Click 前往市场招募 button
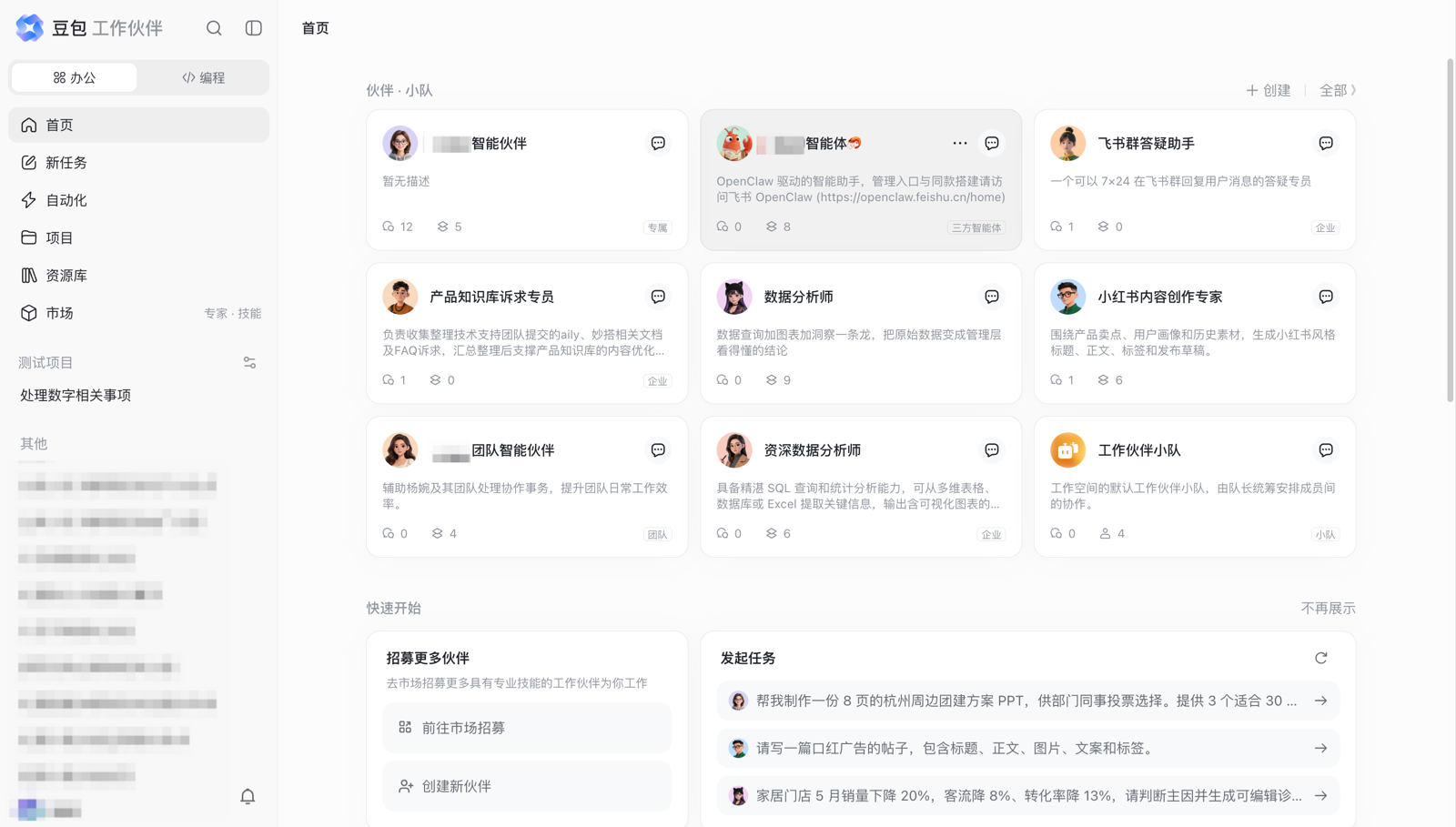 pos(528,728)
